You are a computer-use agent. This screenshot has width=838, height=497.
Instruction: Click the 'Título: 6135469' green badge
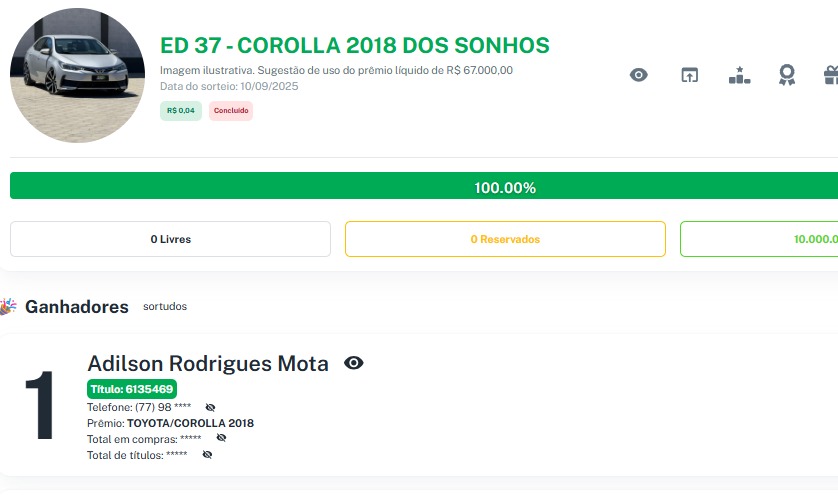[132, 389]
